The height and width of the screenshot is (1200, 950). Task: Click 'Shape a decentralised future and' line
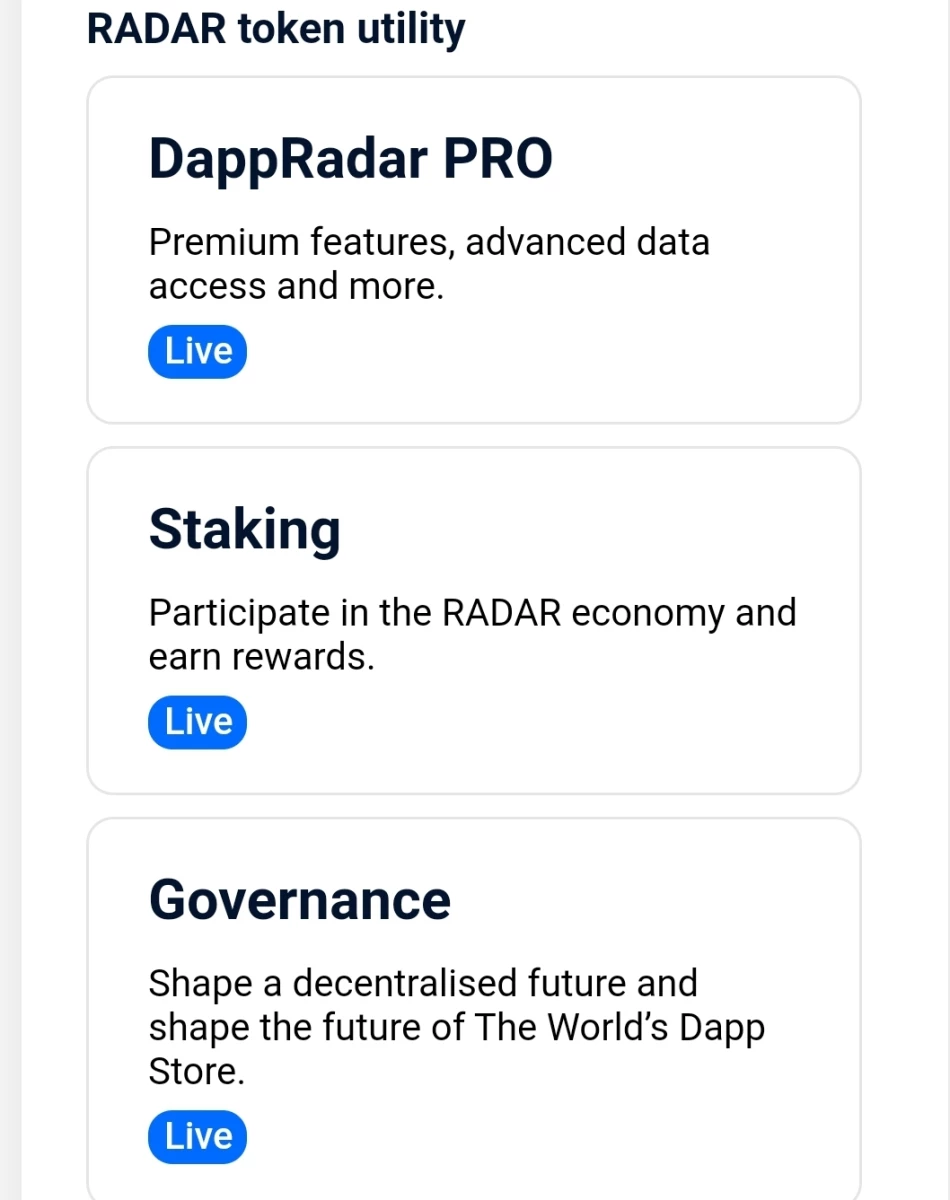point(423,983)
